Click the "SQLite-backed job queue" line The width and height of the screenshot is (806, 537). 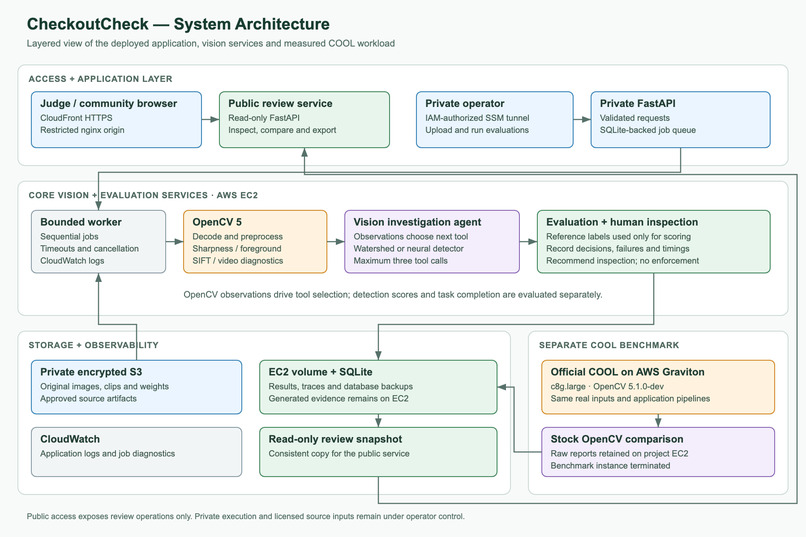pos(648,131)
